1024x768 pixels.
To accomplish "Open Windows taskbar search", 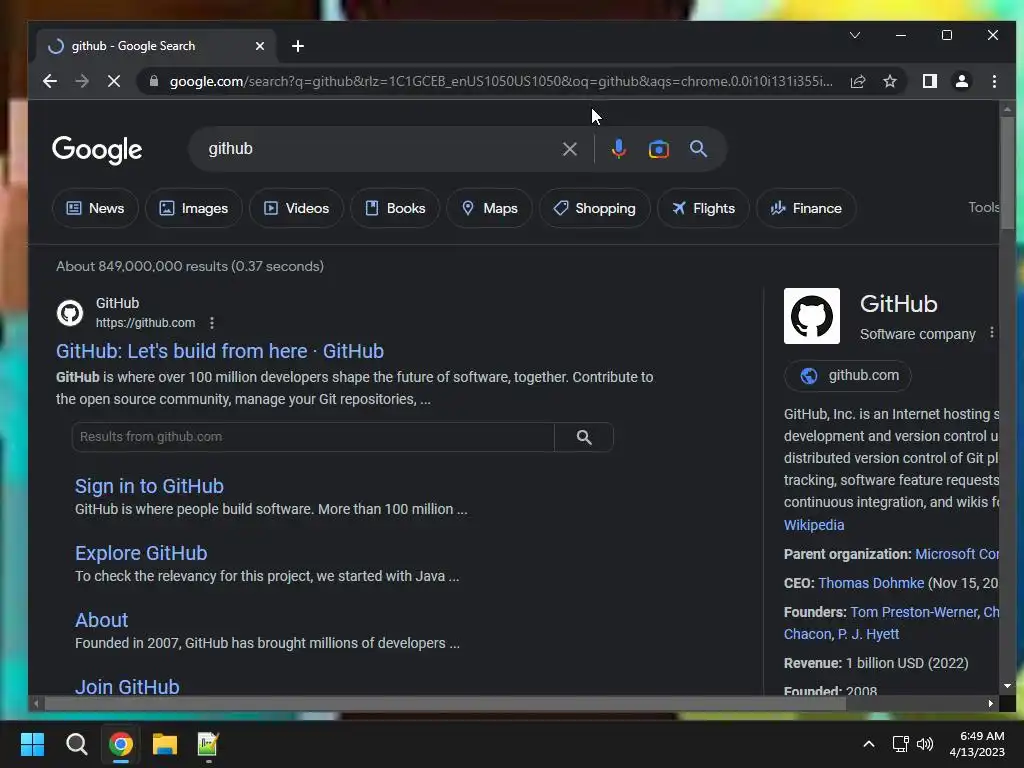I will pos(76,744).
